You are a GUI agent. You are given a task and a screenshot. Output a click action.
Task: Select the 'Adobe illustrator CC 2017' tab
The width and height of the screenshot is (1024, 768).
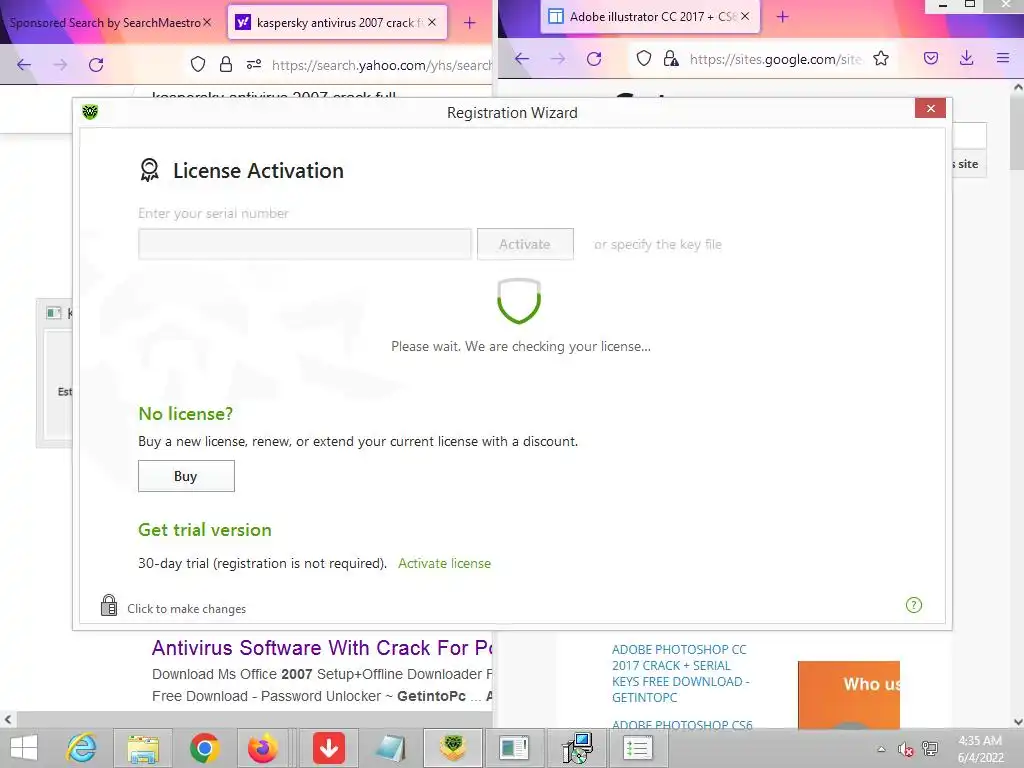click(650, 16)
